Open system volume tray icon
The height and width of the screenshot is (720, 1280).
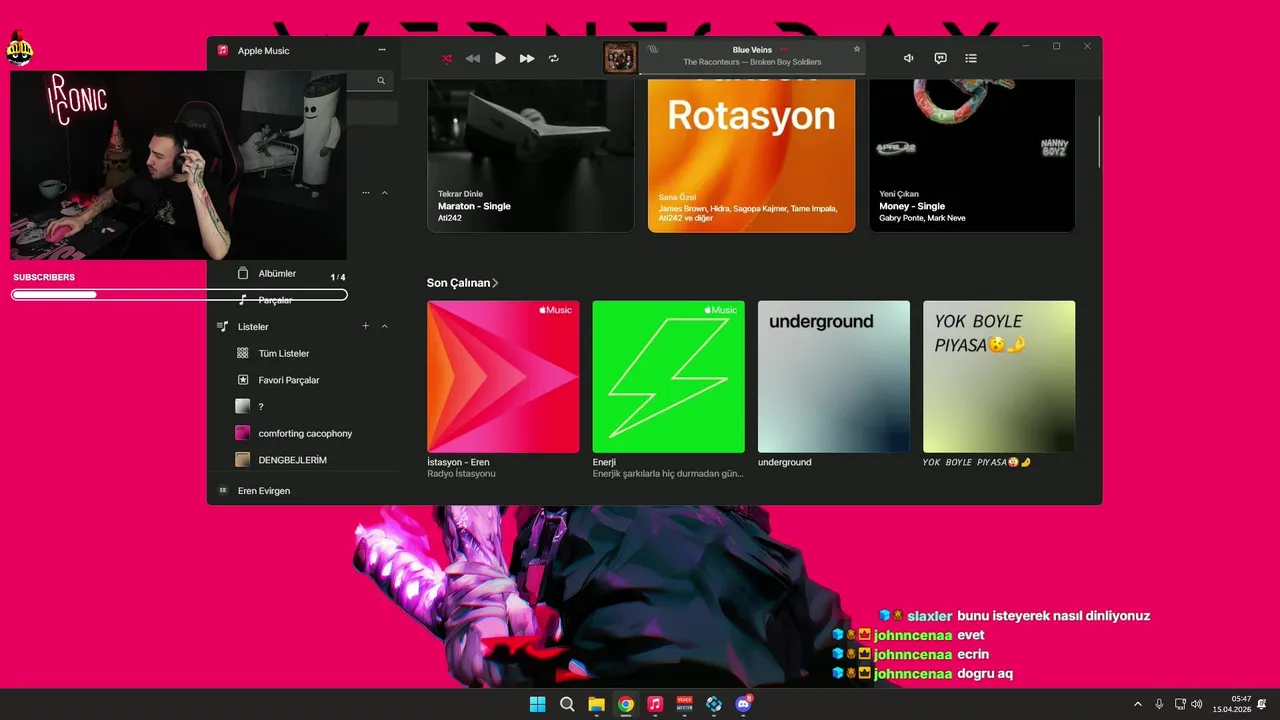coord(1197,704)
